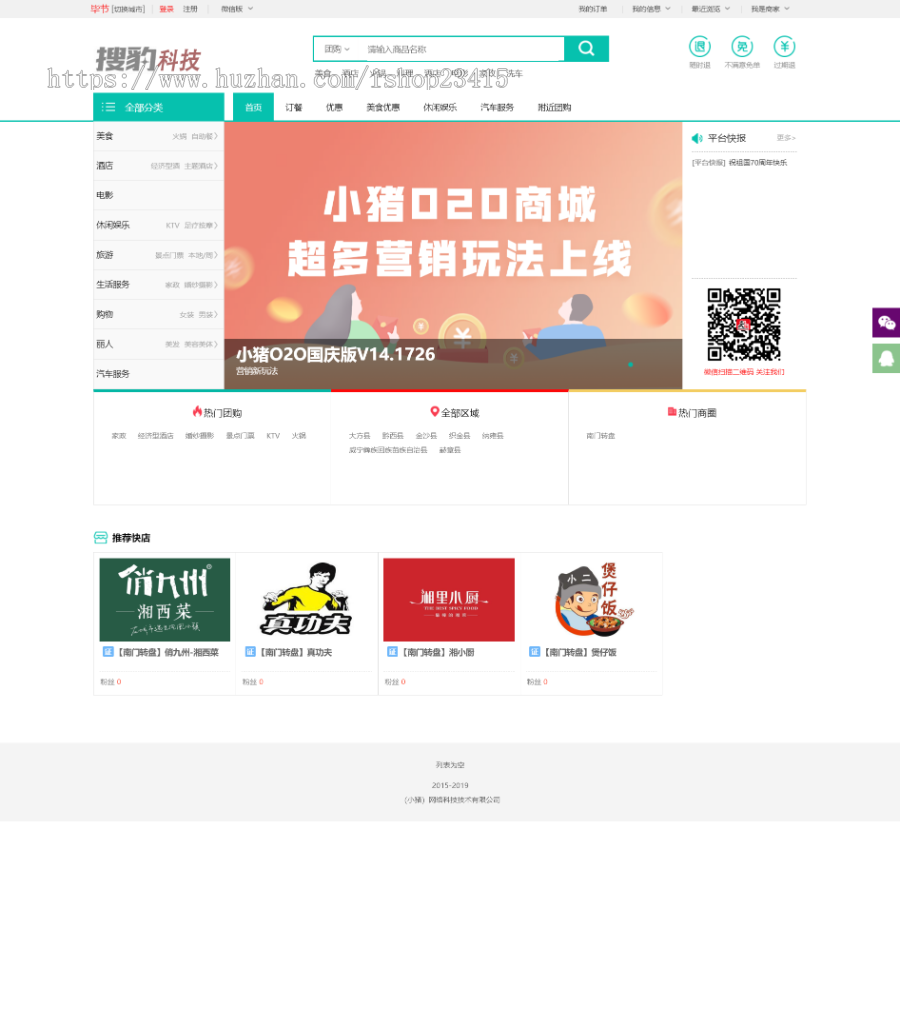
Task: Switch to the 订餐 tab
Action: coord(293,107)
